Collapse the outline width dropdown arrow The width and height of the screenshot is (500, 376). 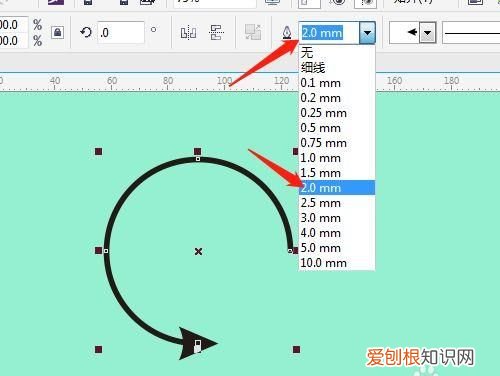point(367,33)
